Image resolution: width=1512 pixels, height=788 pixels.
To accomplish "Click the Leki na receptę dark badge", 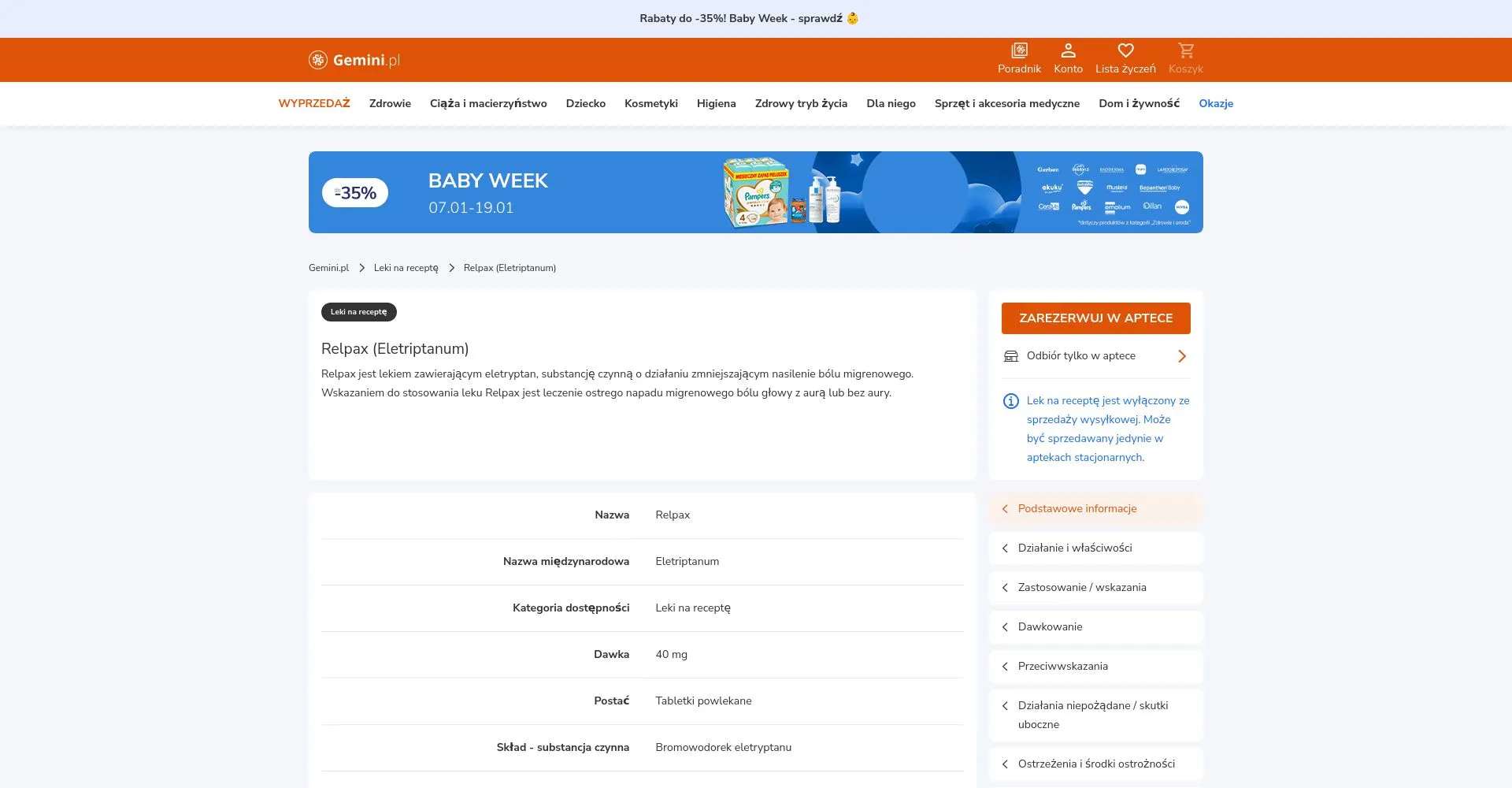I will click(x=358, y=312).
